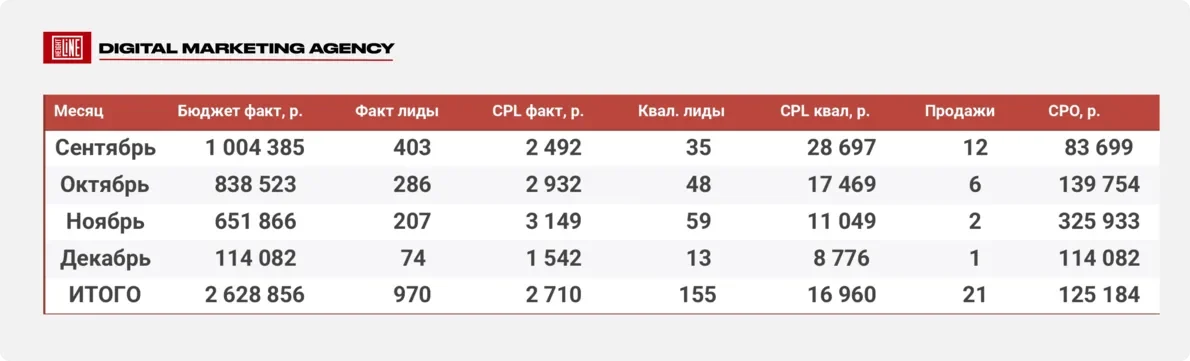Click the Декабрь row label
This screenshot has height=361, width=1190.
tap(105, 258)
